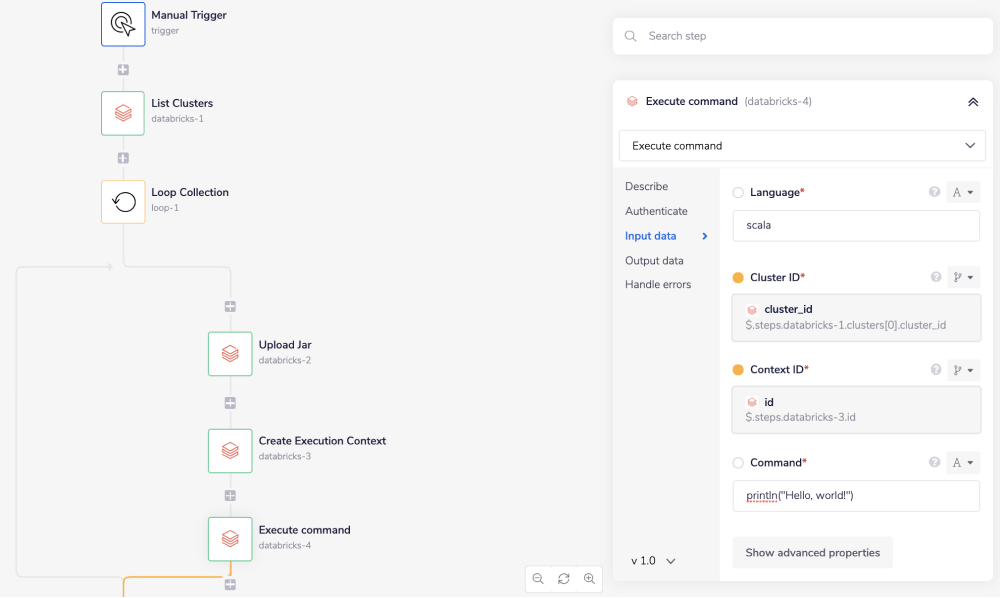Switch to the Output data tab
This screenshot has height=598, width=1000.
coord(654,260)
